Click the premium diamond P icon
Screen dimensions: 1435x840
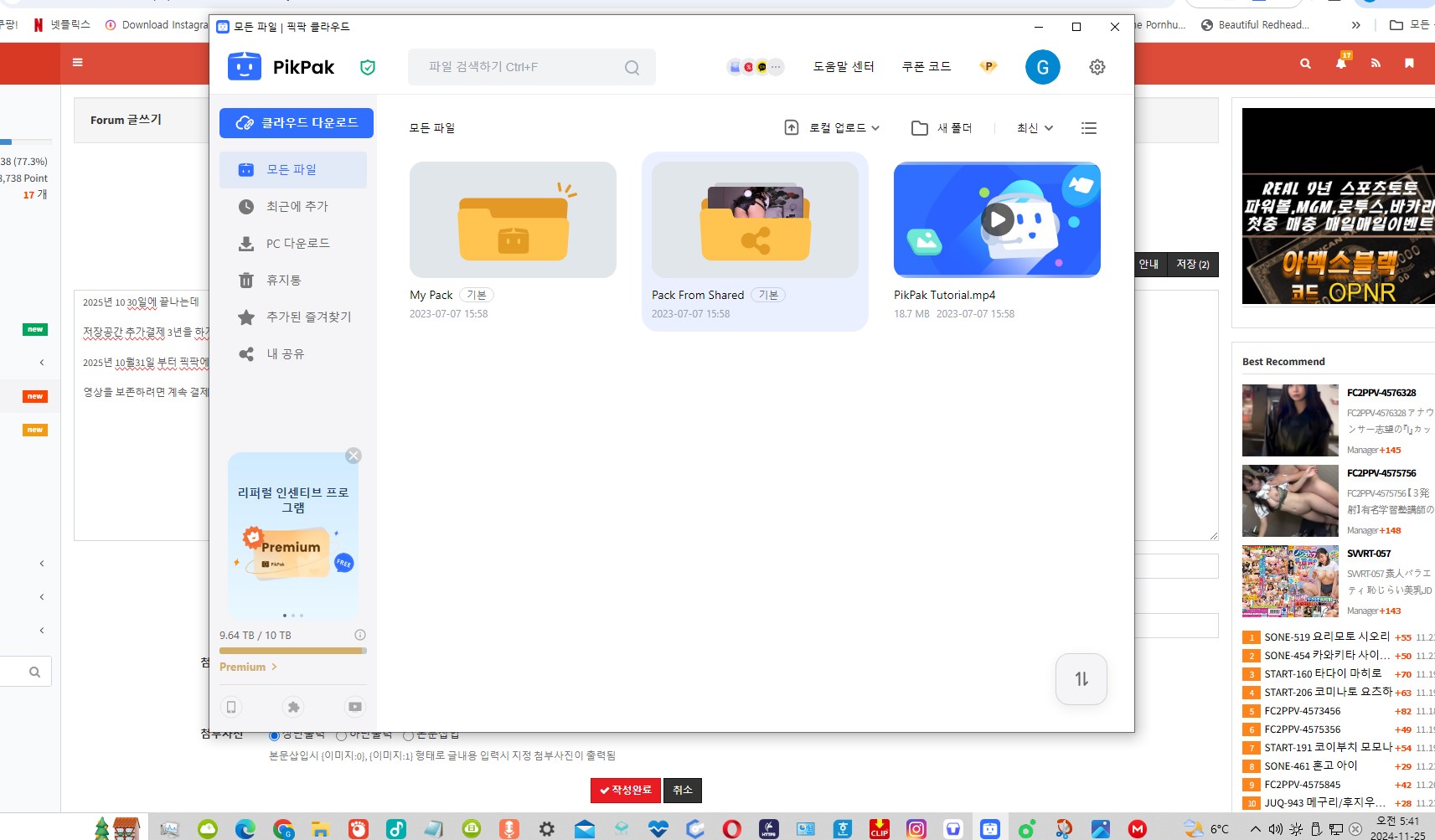[988, 66]
